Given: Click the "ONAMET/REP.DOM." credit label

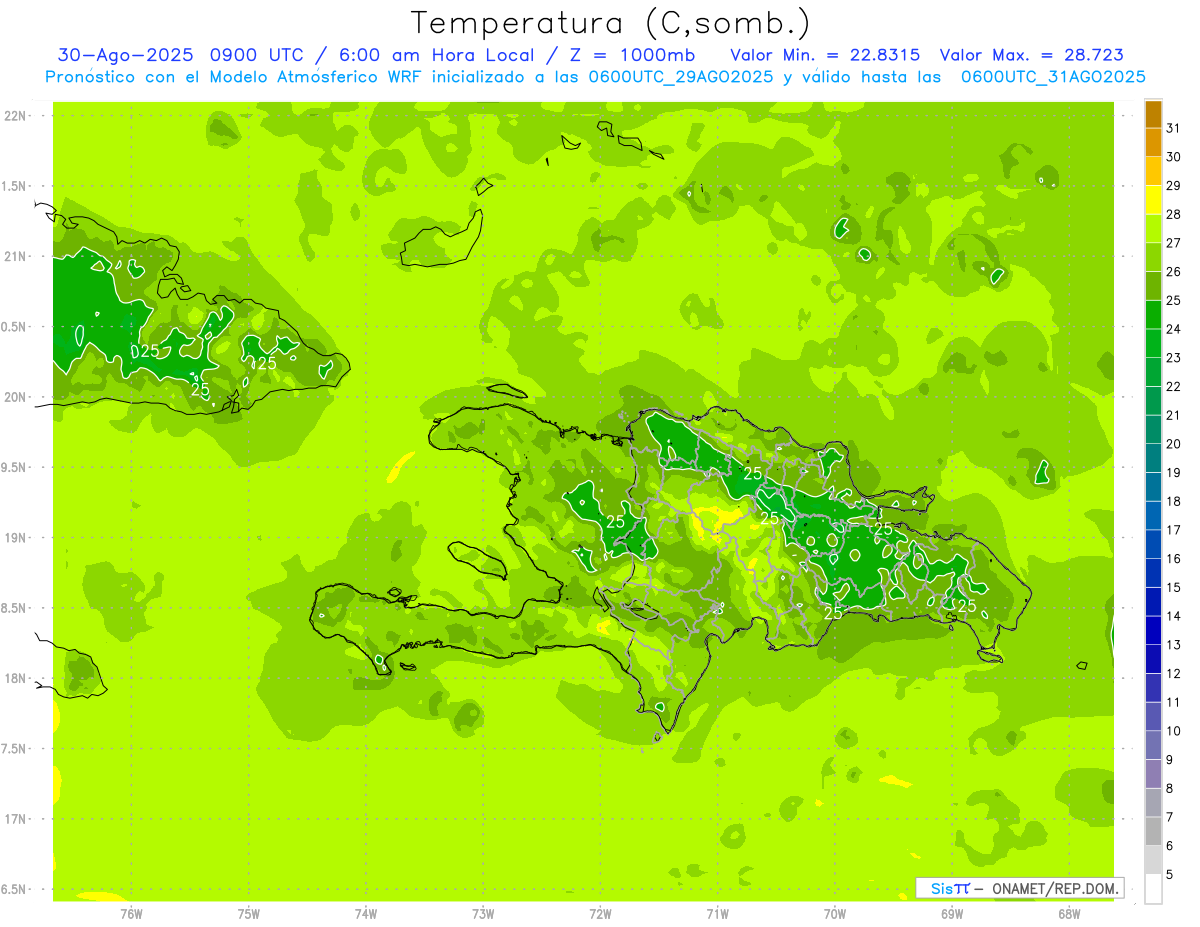Looking at the screenshot, I should 1055,888.
